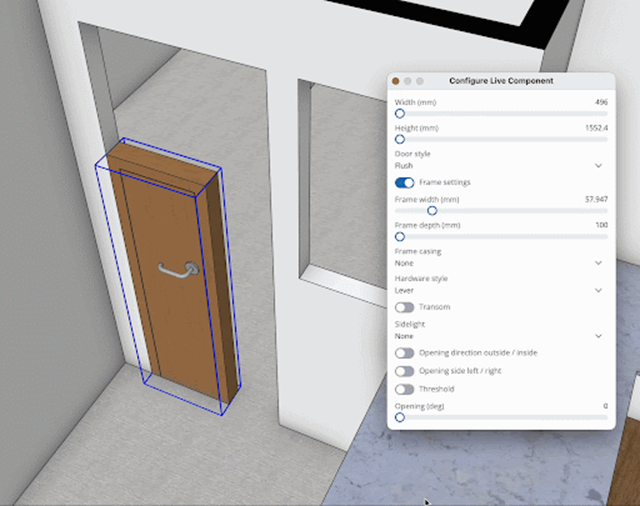Click the Opening (deg) slider handle
This screenshot has width=640, height=506.
400,417
